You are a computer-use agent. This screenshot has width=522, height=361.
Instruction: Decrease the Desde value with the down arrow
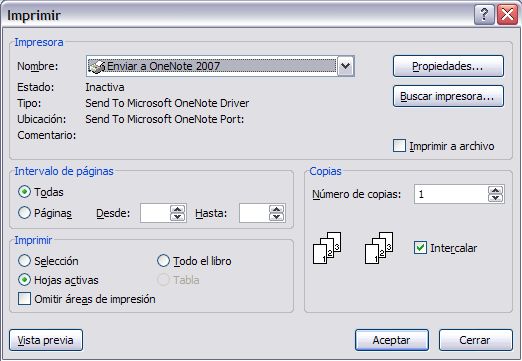click(x=178, y=217)
